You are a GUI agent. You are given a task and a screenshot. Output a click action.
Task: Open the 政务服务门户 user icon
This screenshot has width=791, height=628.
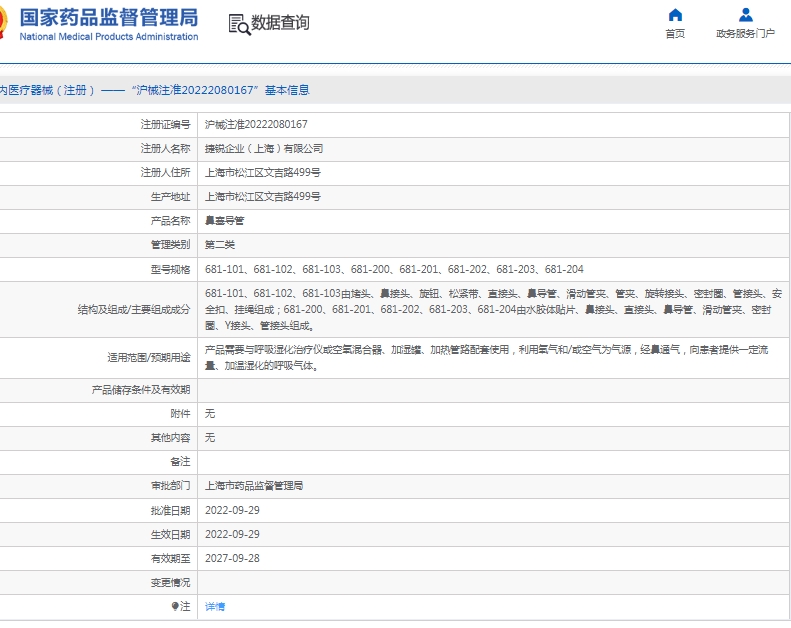[x=746, y=15]
